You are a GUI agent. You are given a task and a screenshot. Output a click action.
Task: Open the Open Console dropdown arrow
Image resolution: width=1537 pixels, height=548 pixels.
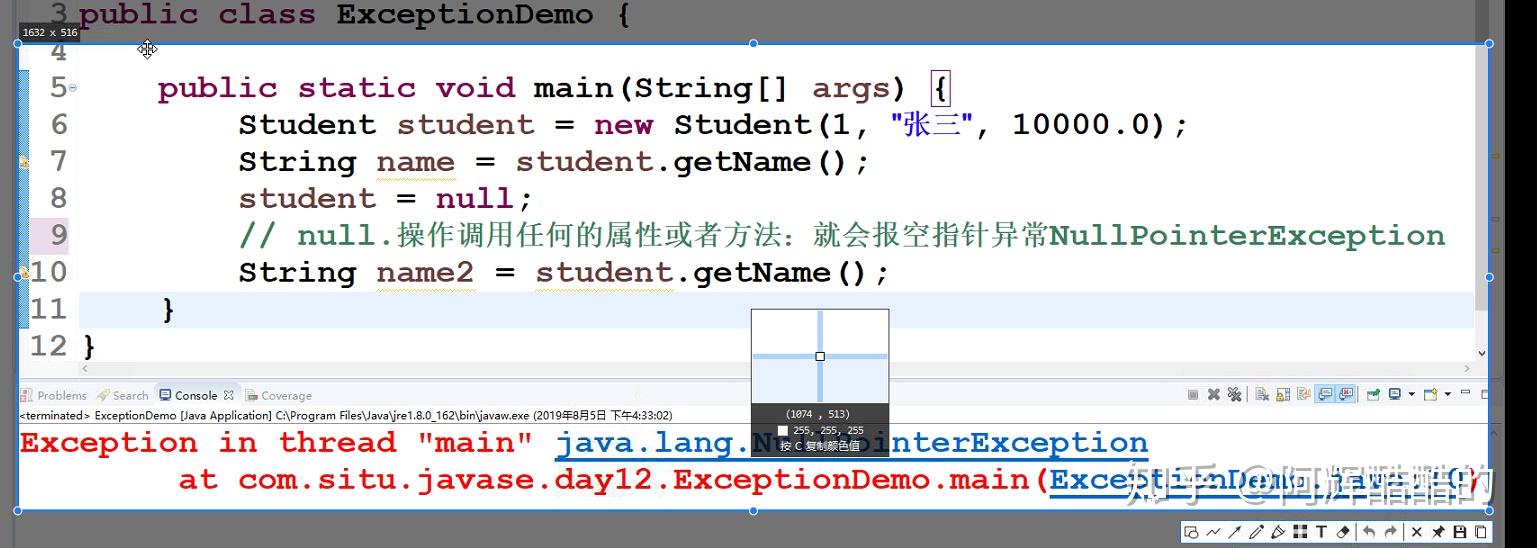[x=1448, y=394]
